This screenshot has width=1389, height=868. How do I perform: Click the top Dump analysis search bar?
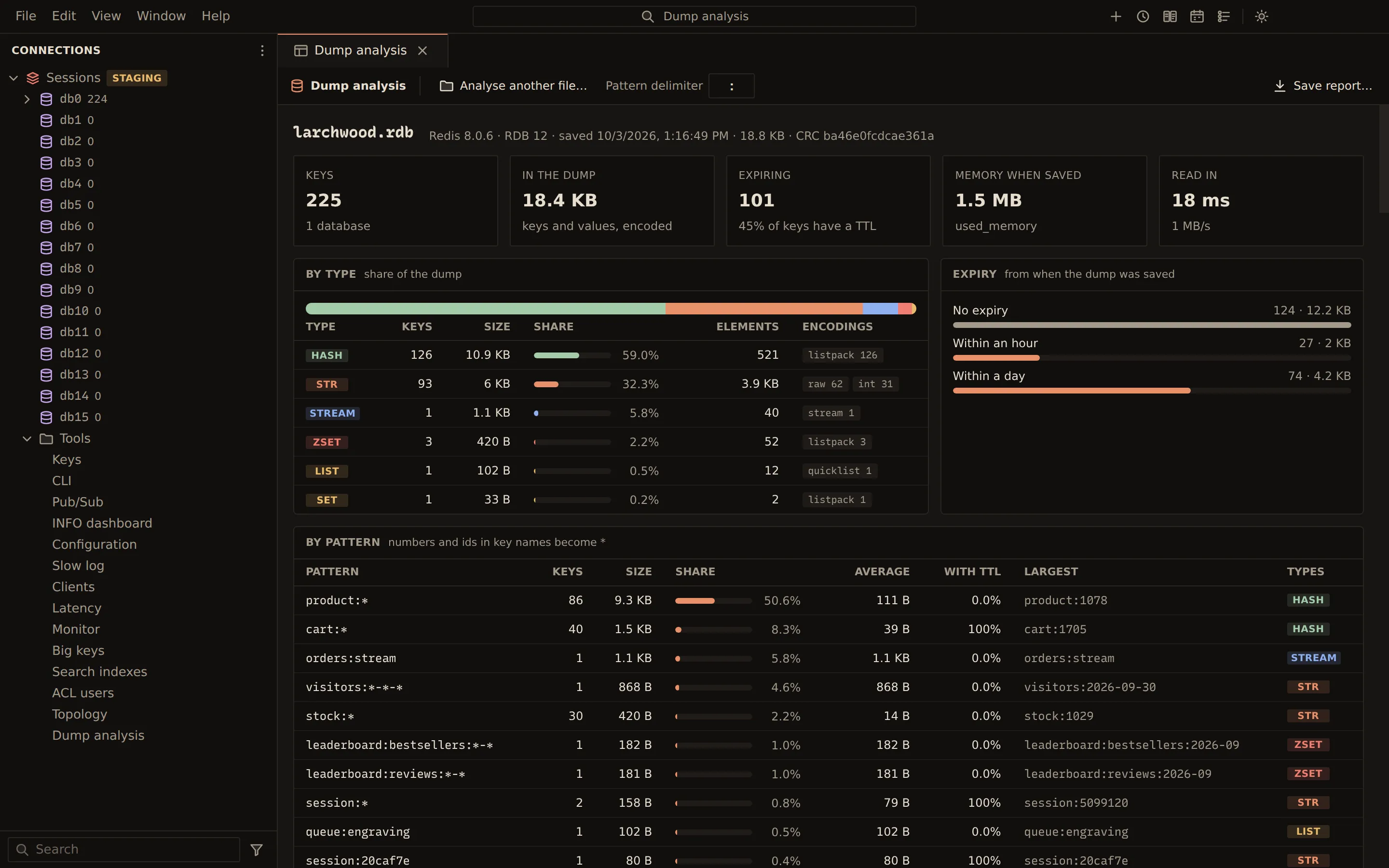click(x=694, y=16)
